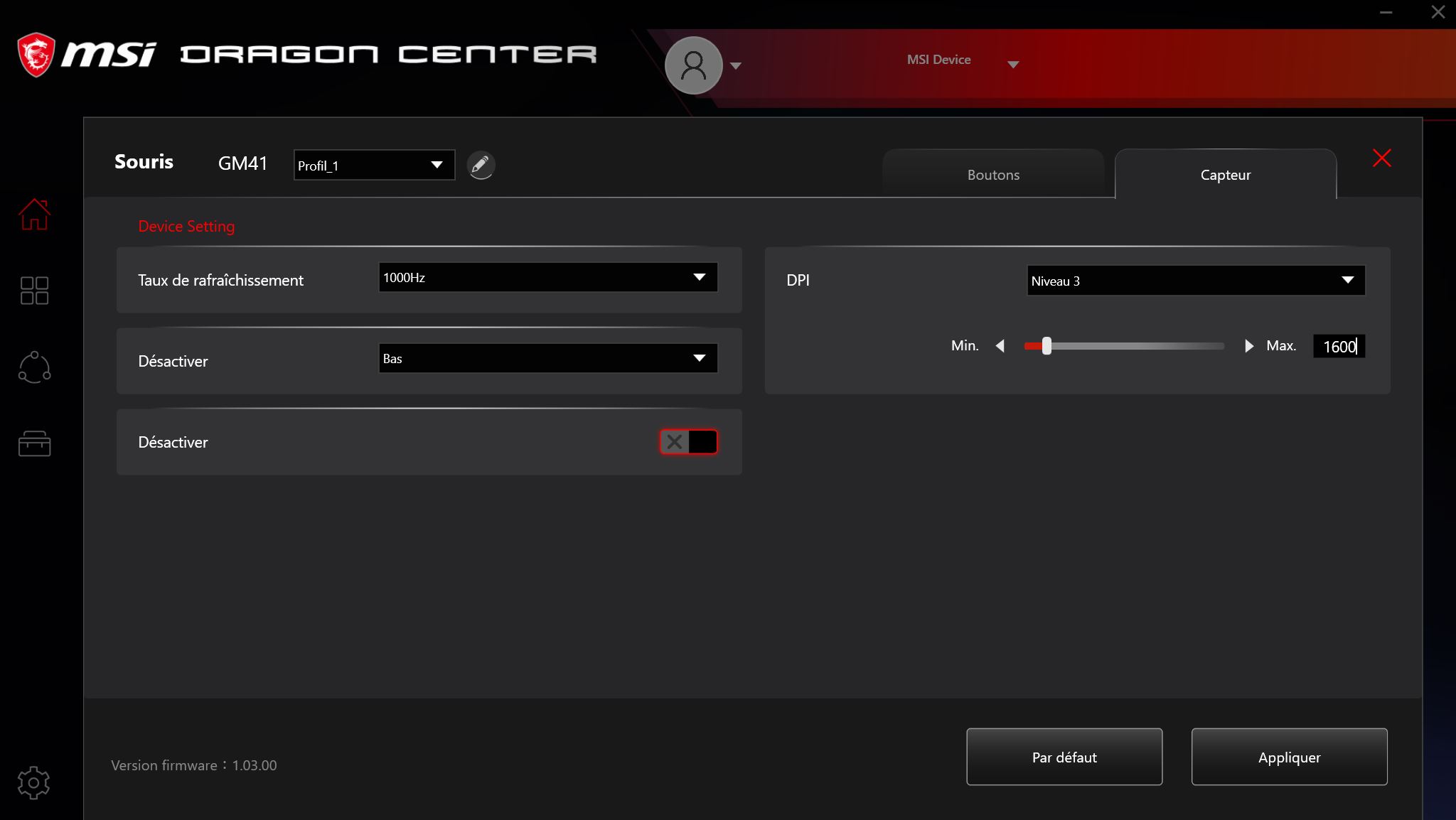Edit the profile name with the pencil icon
Image resolution: width=1456 pixels, height=820 pixels.
point(481,165)
